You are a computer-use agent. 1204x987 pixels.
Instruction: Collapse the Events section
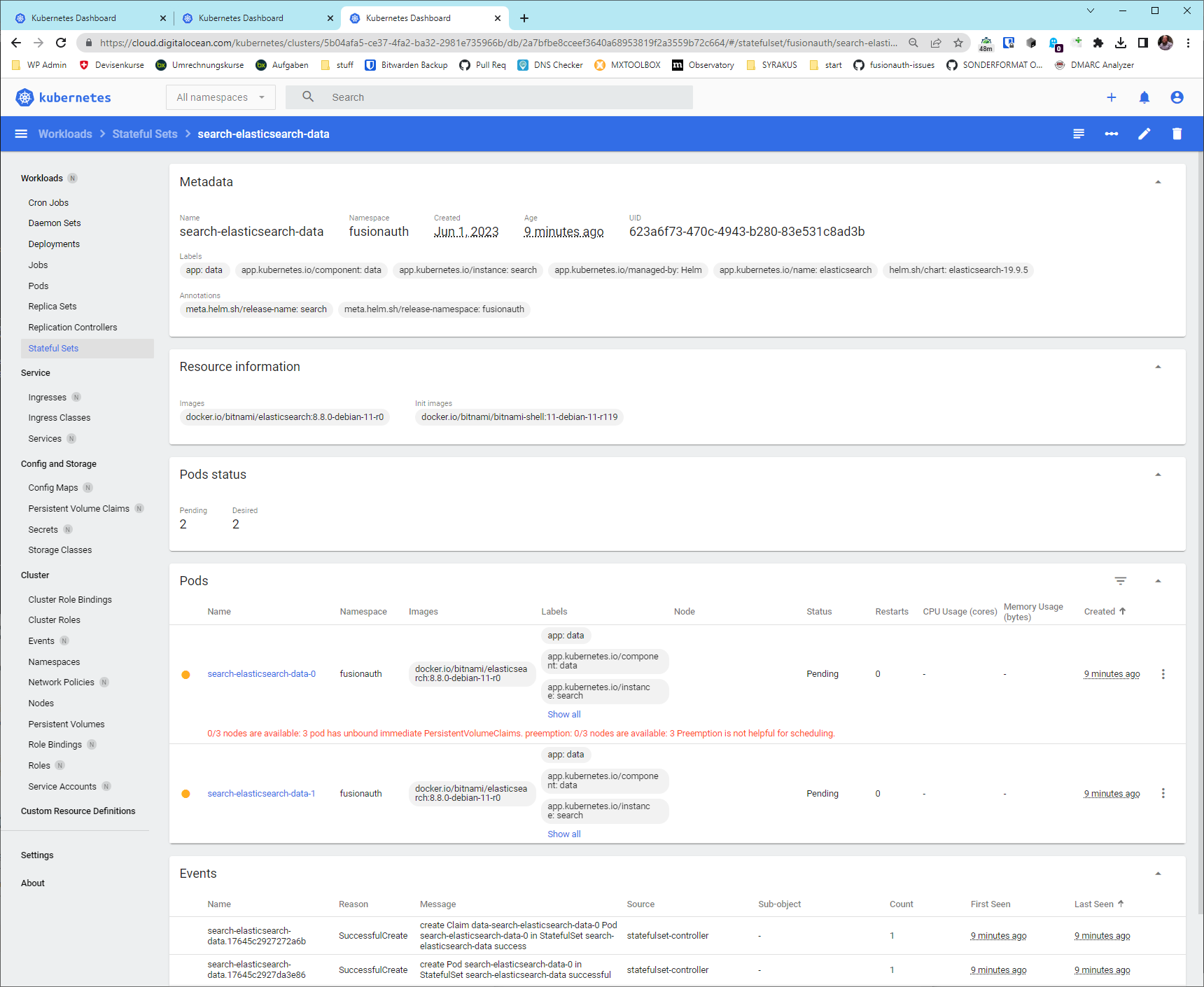click(x=1158, y=873)
